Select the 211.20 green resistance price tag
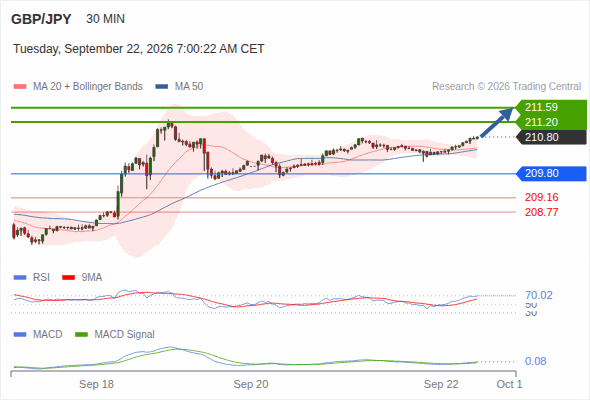The image size is (590, 400). [550, 122]
